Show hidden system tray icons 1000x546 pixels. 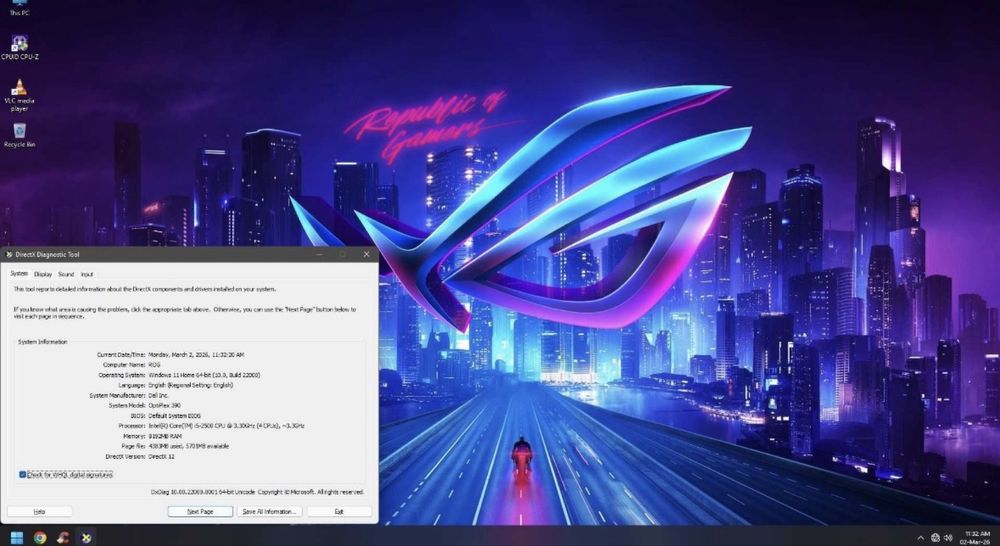pyautogui.click(x=920, y=538)
